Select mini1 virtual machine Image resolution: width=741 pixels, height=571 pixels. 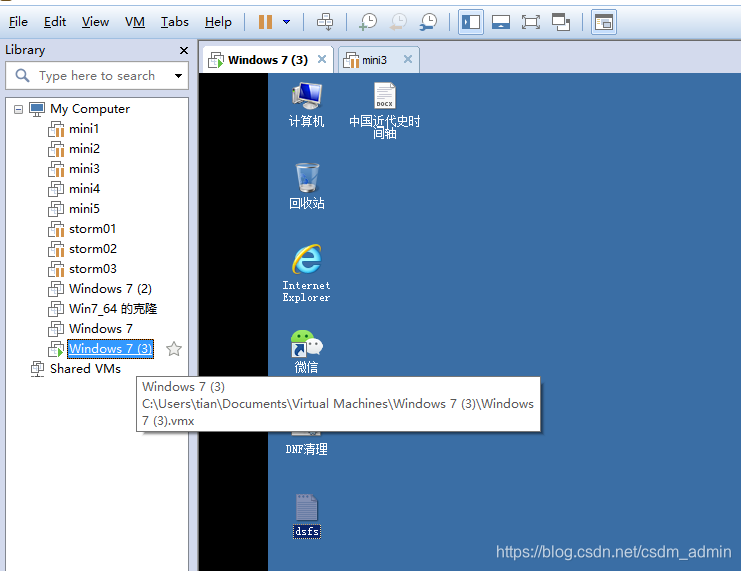tap(84, 129)
